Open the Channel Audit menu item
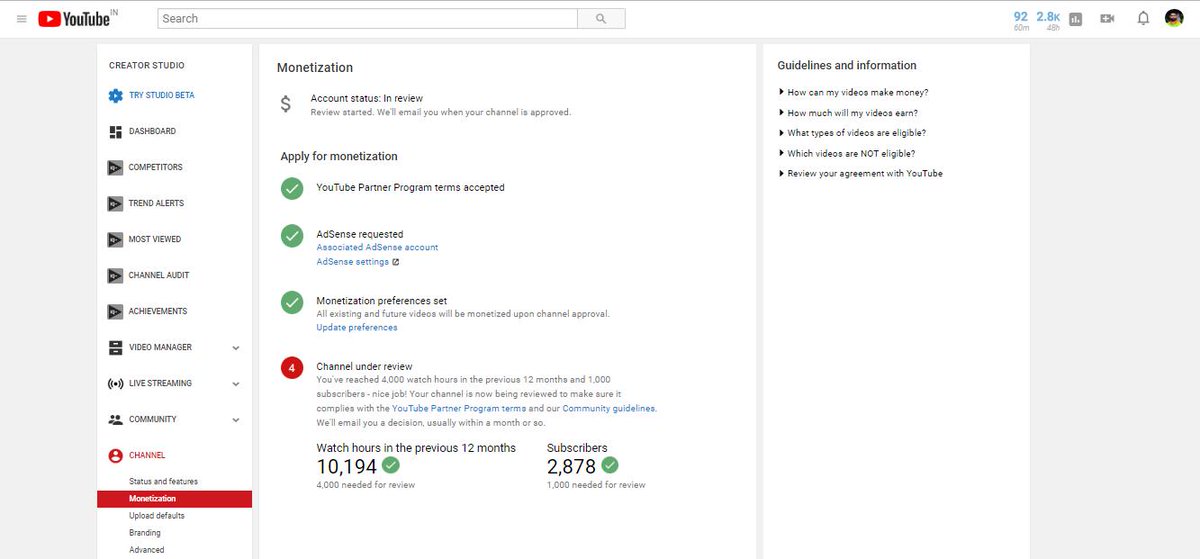 pyautogui.click(x=159, y=276)
